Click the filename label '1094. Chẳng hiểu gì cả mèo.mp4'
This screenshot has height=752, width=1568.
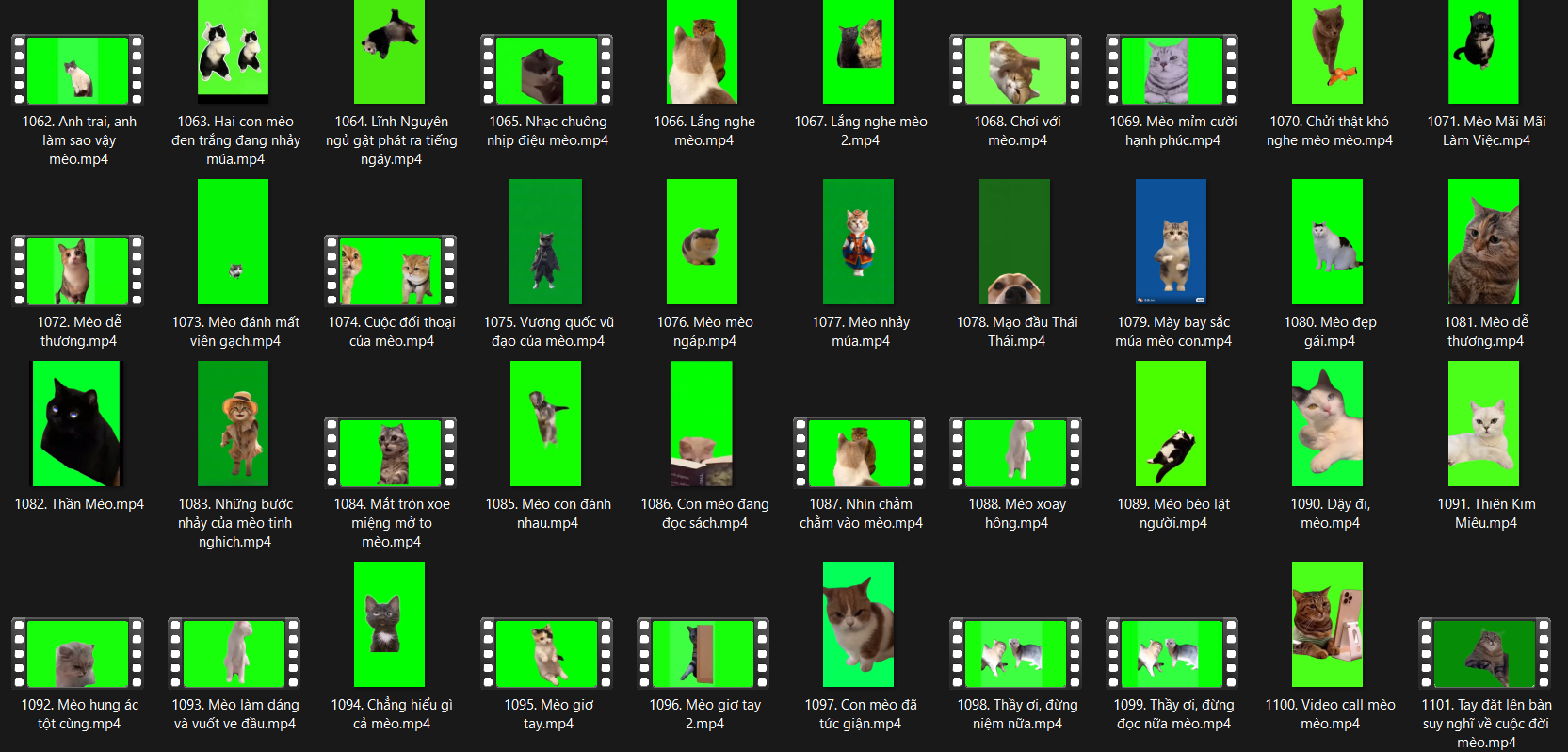click(391, 714)
